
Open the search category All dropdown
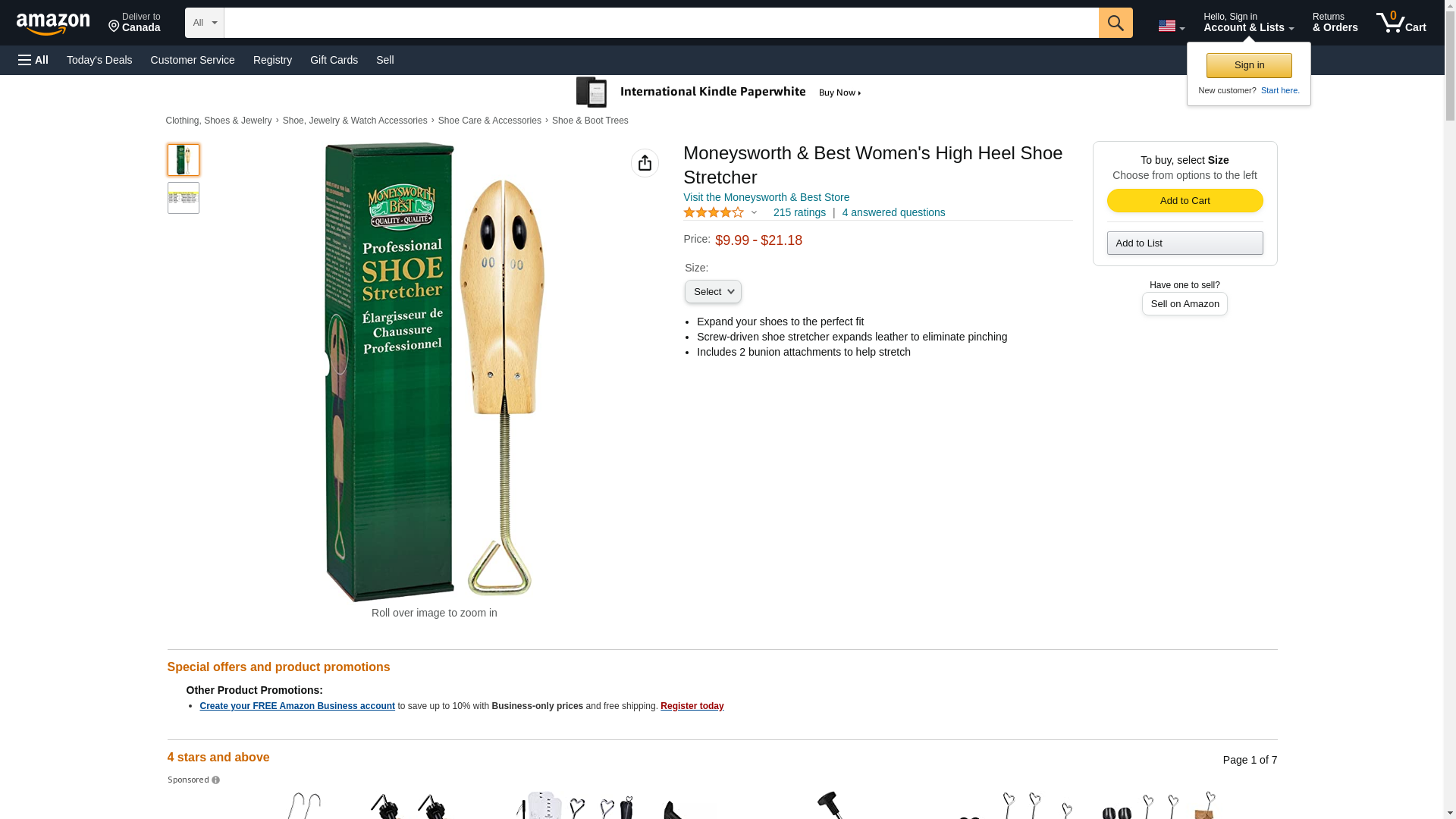[204, 23]
